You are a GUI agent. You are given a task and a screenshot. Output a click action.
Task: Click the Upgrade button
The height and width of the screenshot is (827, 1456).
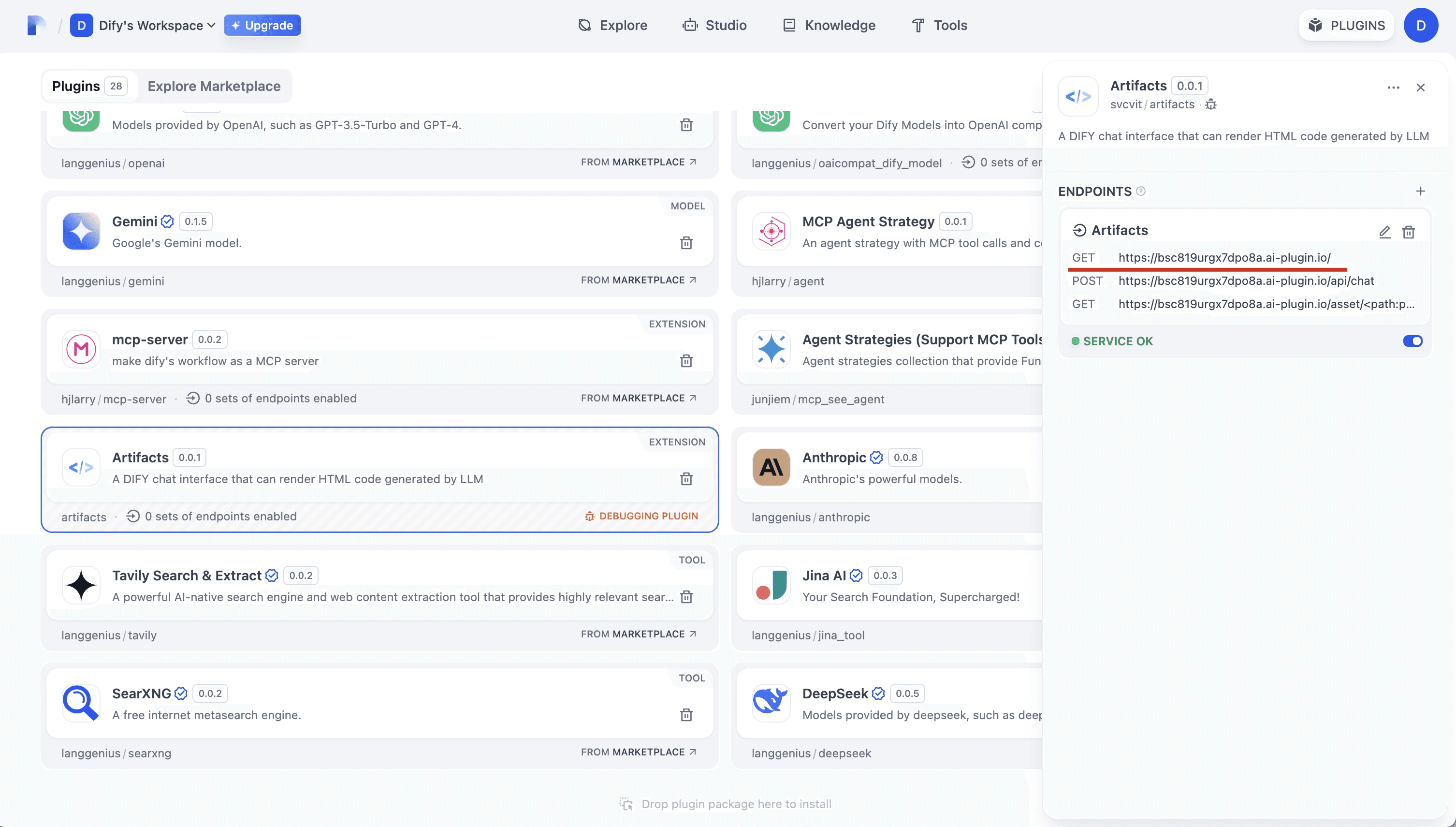262,26
